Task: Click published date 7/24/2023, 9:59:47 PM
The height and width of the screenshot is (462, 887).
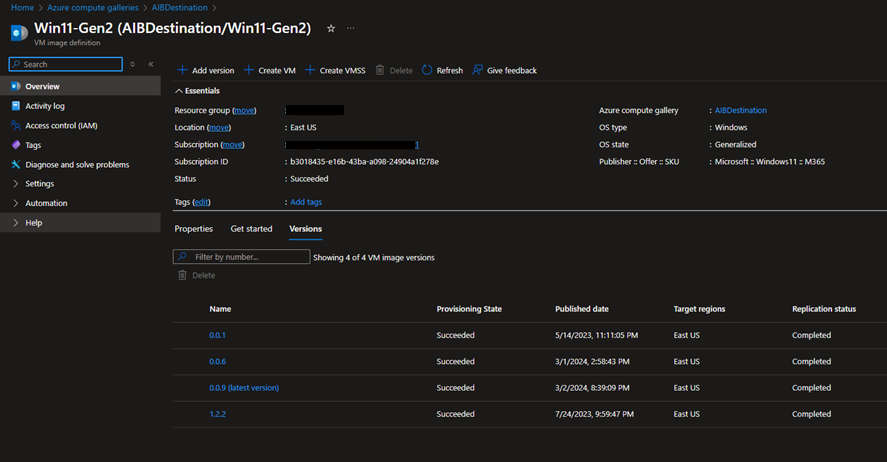Action: click(594, 414)
